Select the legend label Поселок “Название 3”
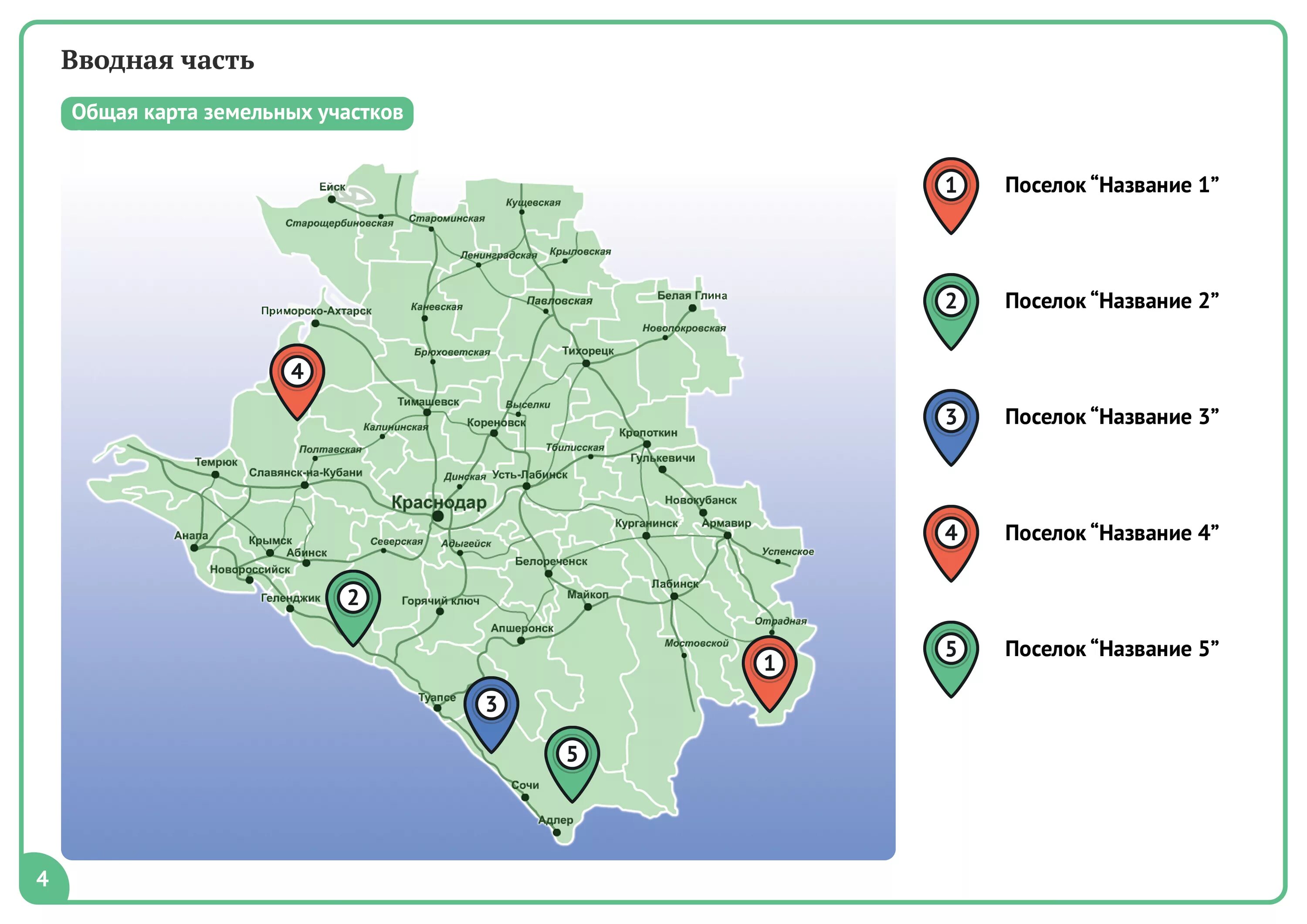The height and width of the screenshot is (924, 1307). click(1112, 417)
